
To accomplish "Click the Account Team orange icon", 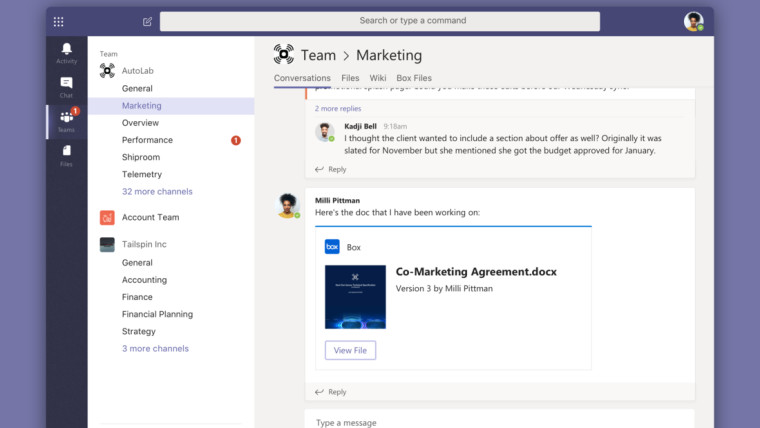I will point(107,218).
